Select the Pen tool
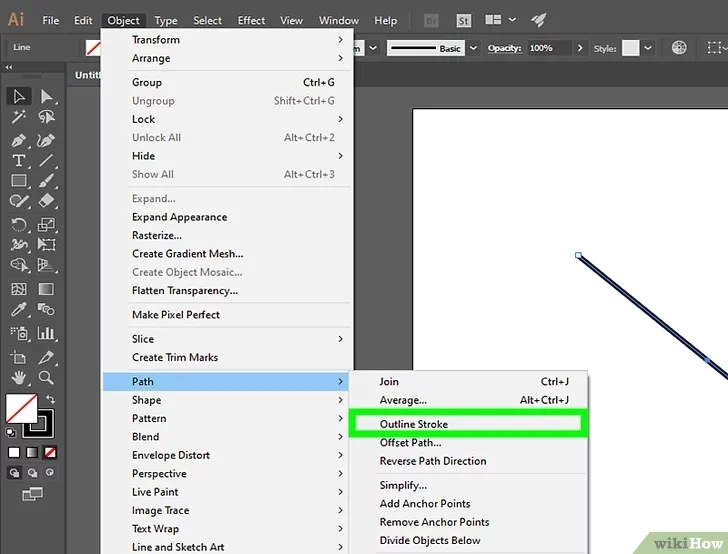The height and width of the screenshot is (554, 728). click(x=19, y=140)
